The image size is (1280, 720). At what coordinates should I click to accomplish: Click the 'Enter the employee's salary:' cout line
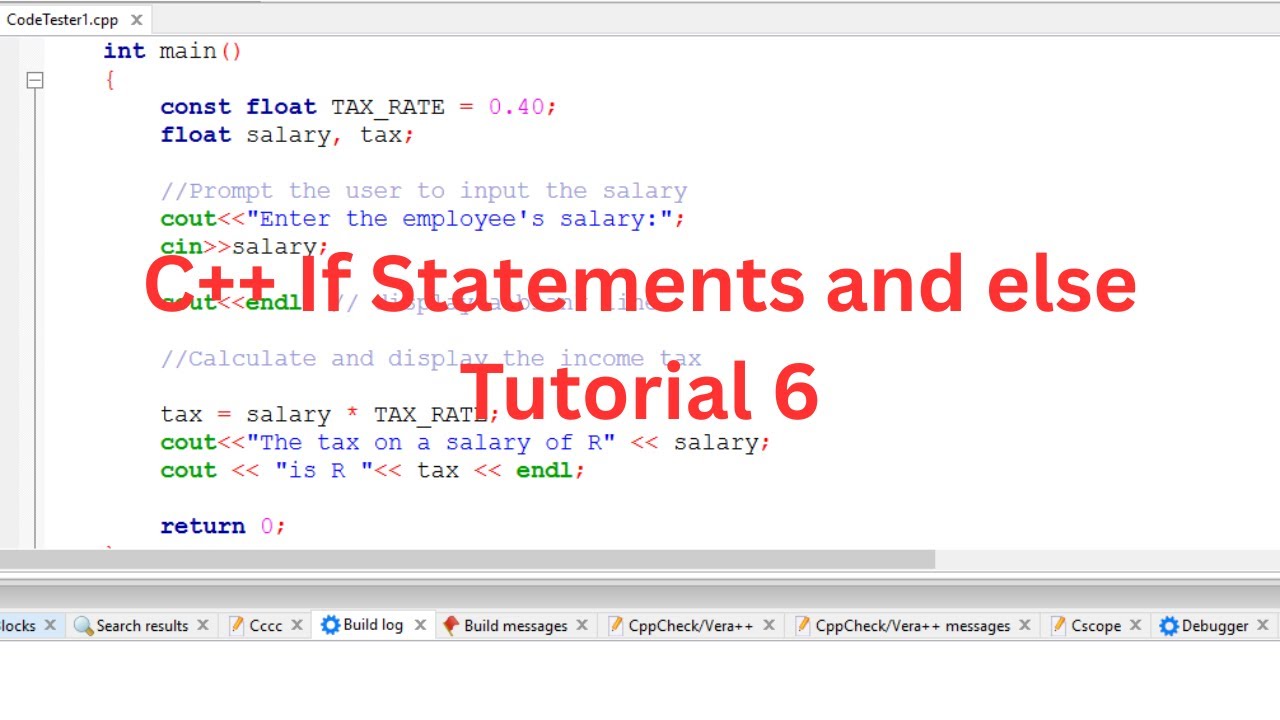pos(423,219)
